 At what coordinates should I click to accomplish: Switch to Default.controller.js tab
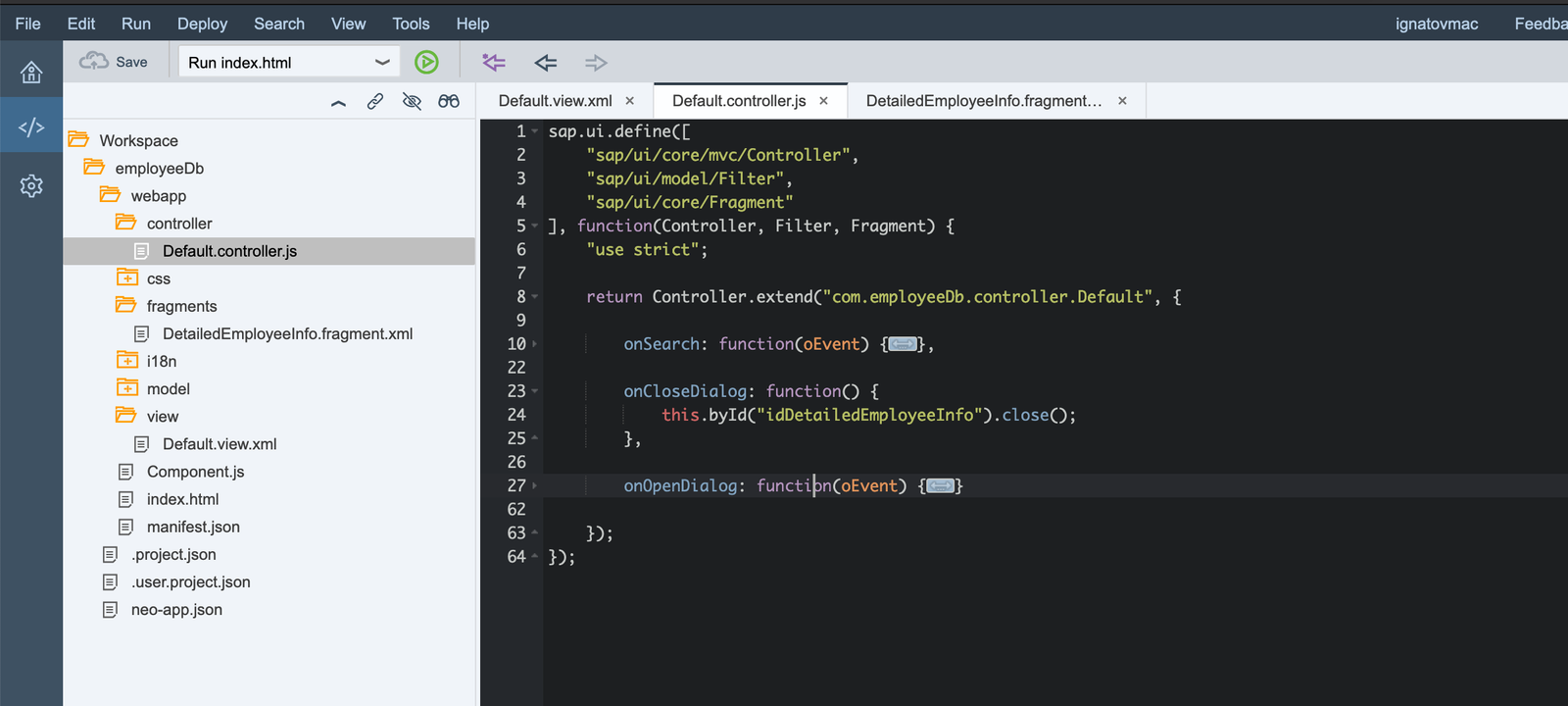tap(739, 101)
